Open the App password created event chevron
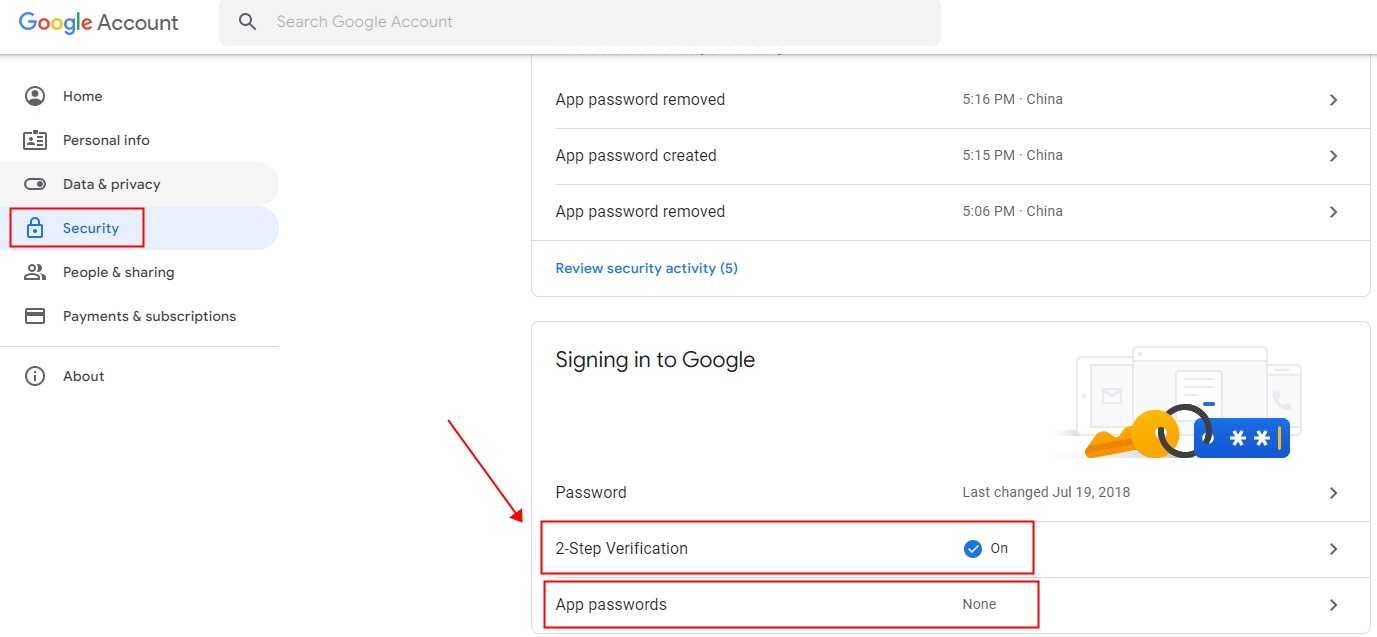The image size is (1377, 637). pyautogui.click(x=1333, y=156)
